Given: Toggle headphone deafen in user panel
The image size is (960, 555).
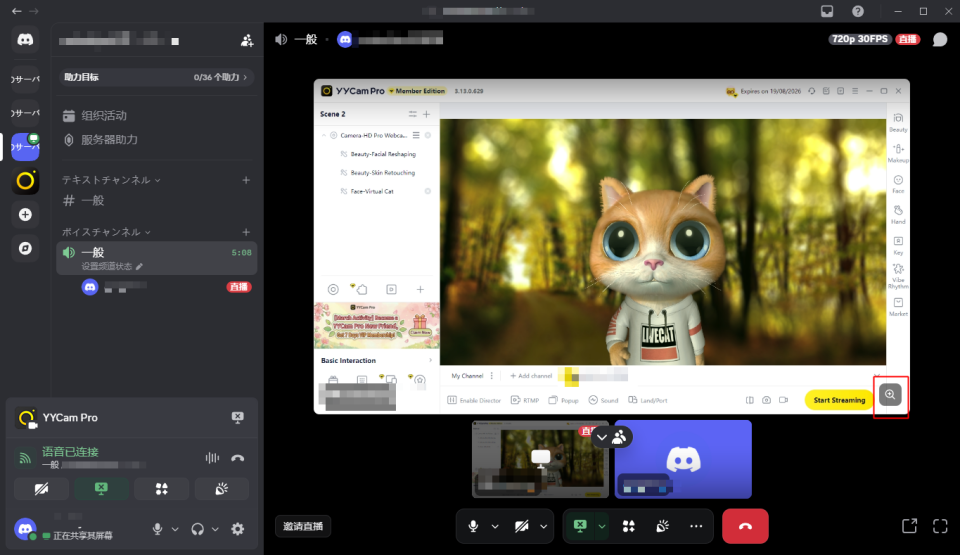Looking at the screenshot, I should click(198, 529).
